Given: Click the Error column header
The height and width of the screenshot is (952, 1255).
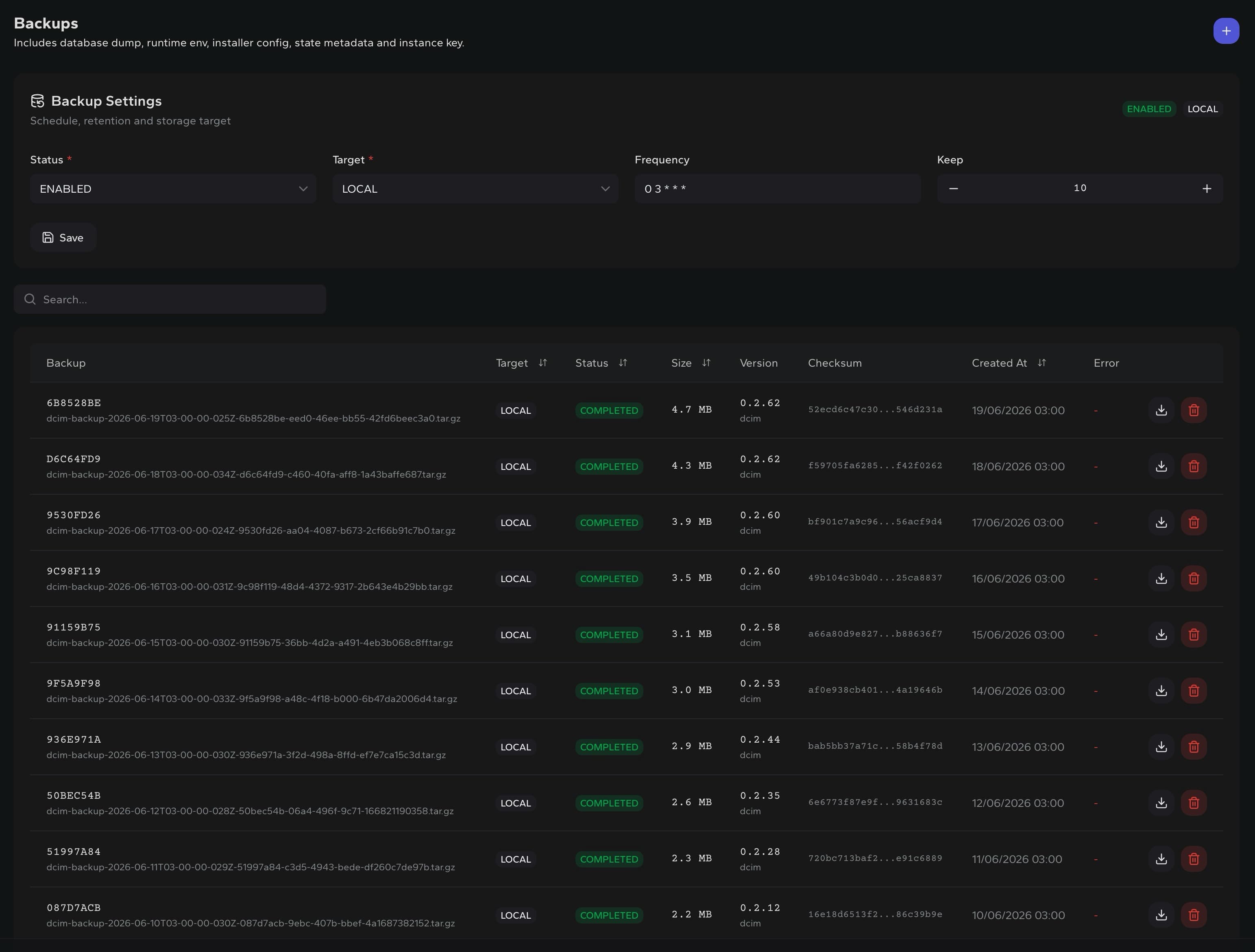Looking at the screenshot, I should coord(1106,363).
